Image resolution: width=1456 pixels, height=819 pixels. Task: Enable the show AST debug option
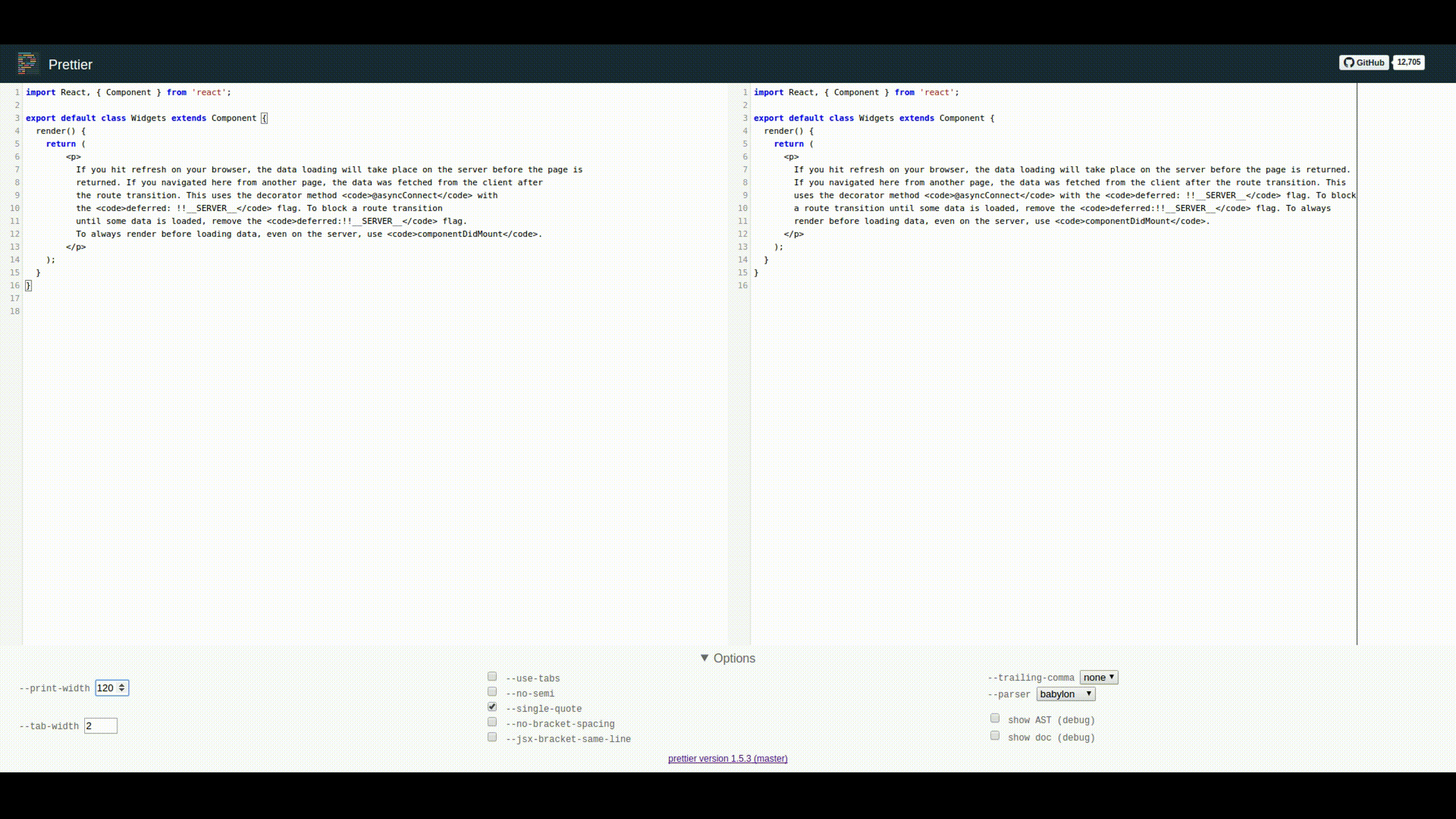pos(995,718)
